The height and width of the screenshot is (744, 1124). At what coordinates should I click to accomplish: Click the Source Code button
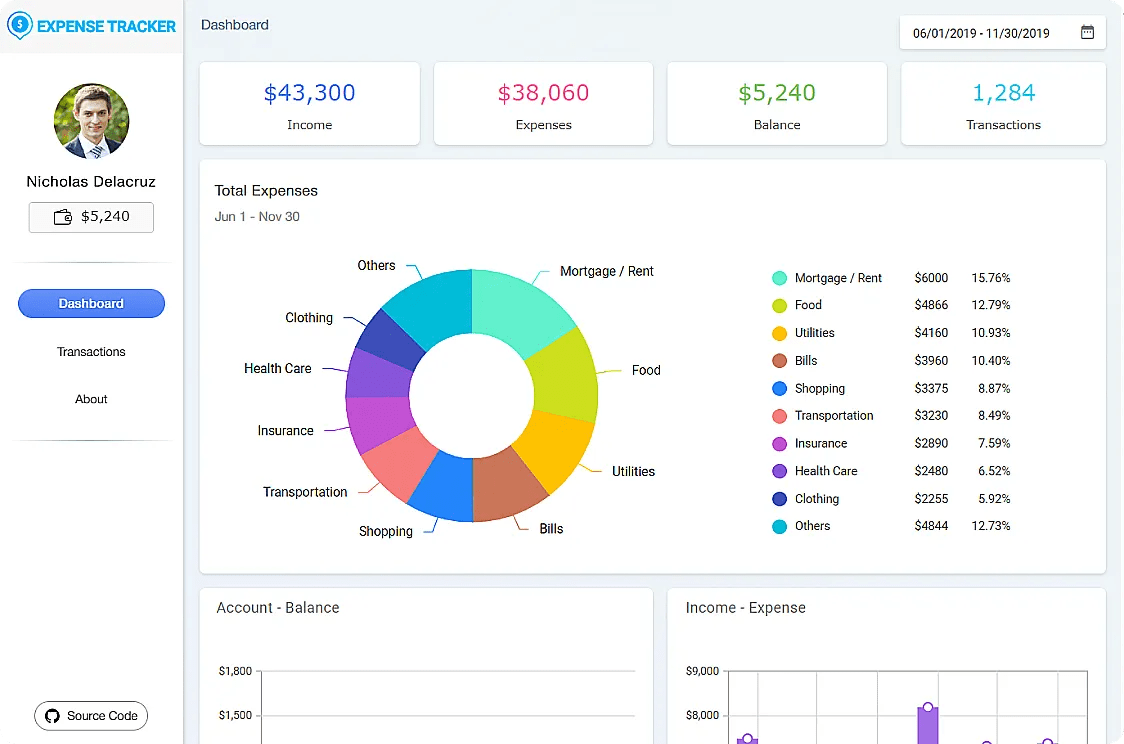(x=91, y=716)
